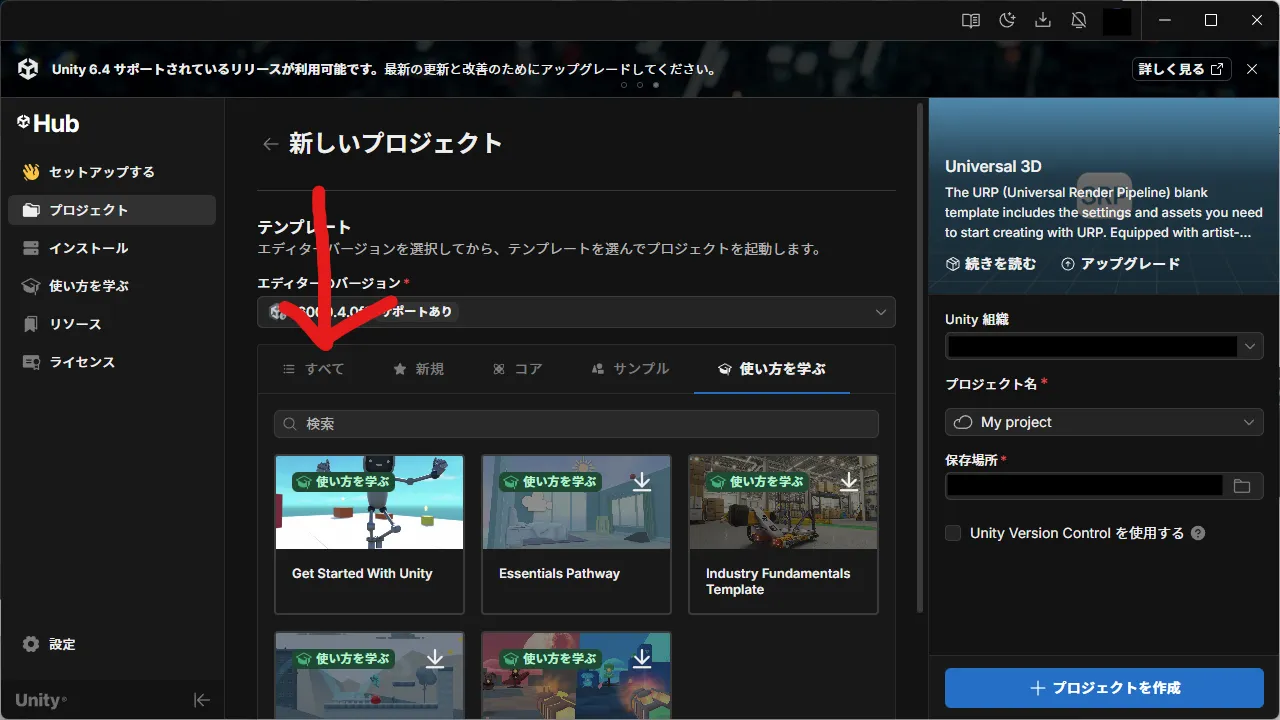Toggle dark theme with the moon icon

(1007, 20)
